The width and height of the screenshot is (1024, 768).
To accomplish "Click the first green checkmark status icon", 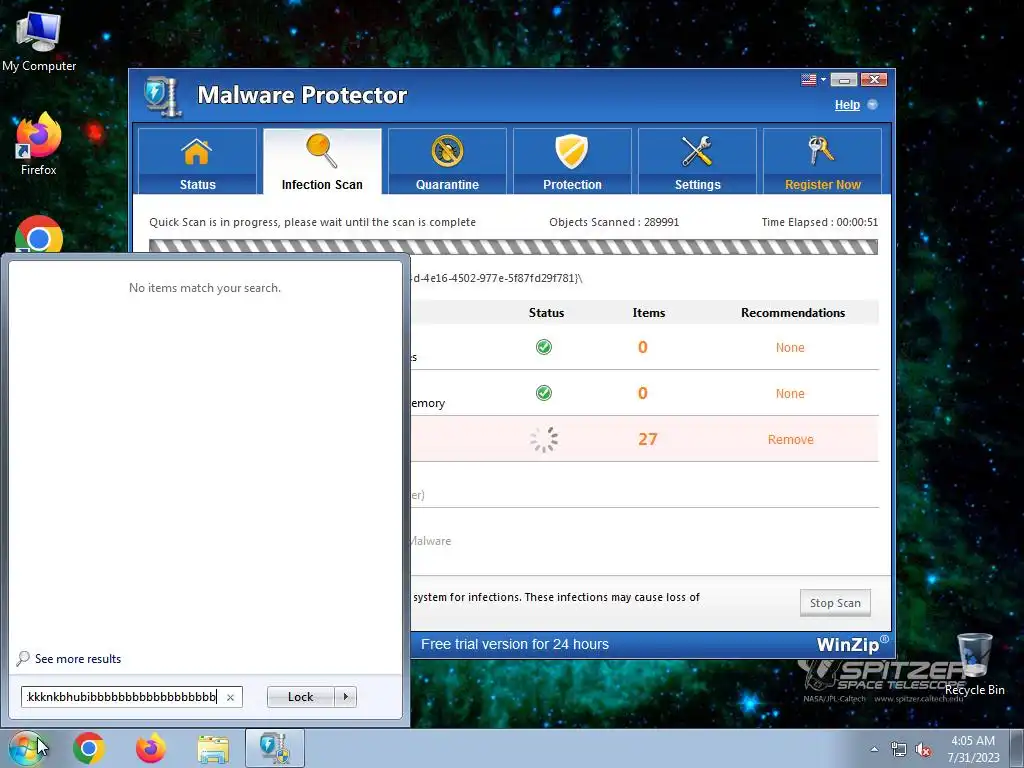I will (x=543, y=347).
